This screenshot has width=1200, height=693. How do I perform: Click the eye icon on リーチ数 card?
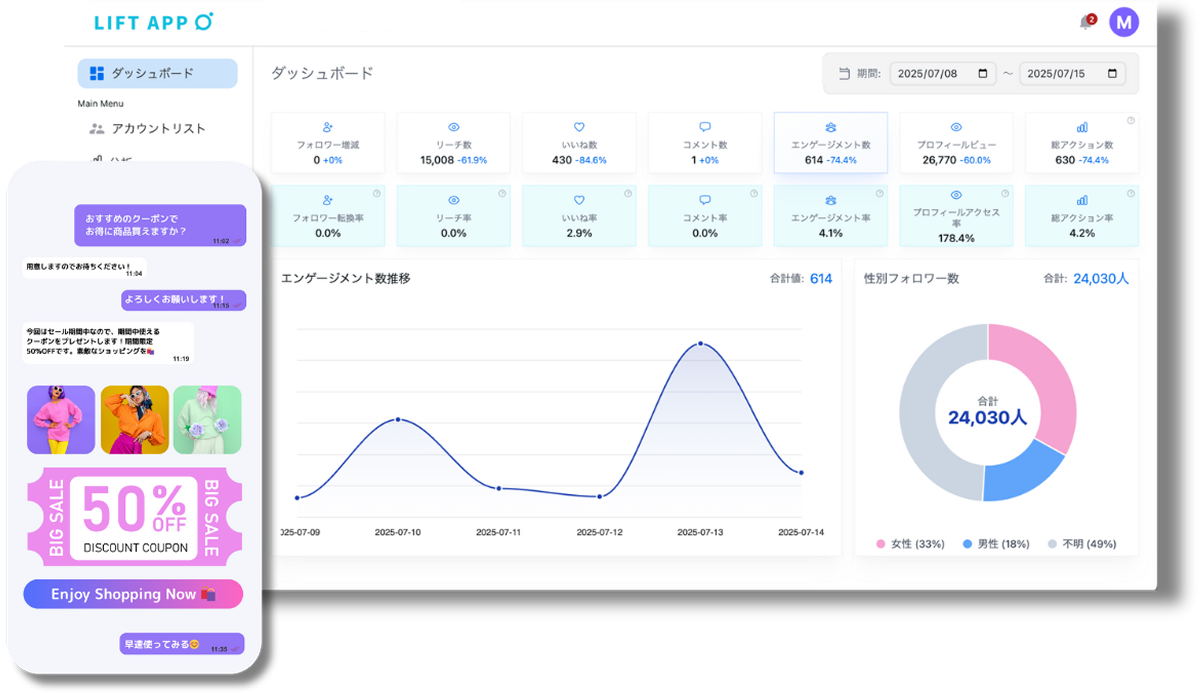(453, 126)
